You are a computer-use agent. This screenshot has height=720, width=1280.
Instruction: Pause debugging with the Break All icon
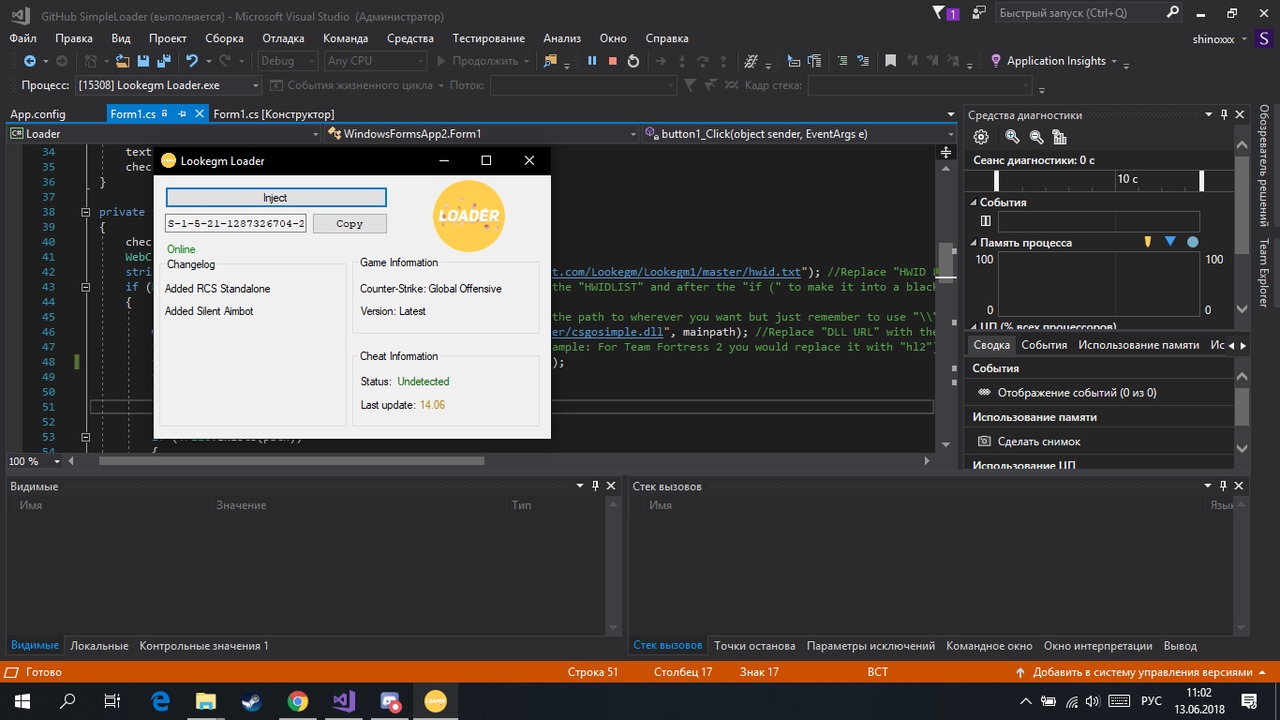tap(592, 61)
